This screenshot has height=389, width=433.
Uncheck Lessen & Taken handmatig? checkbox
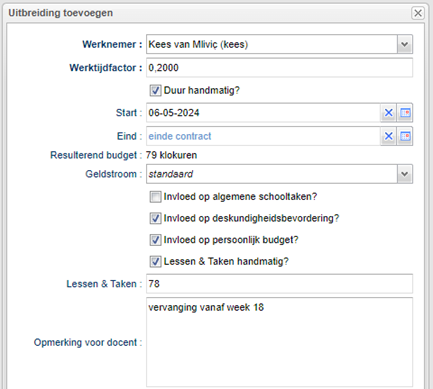[155, 262]
